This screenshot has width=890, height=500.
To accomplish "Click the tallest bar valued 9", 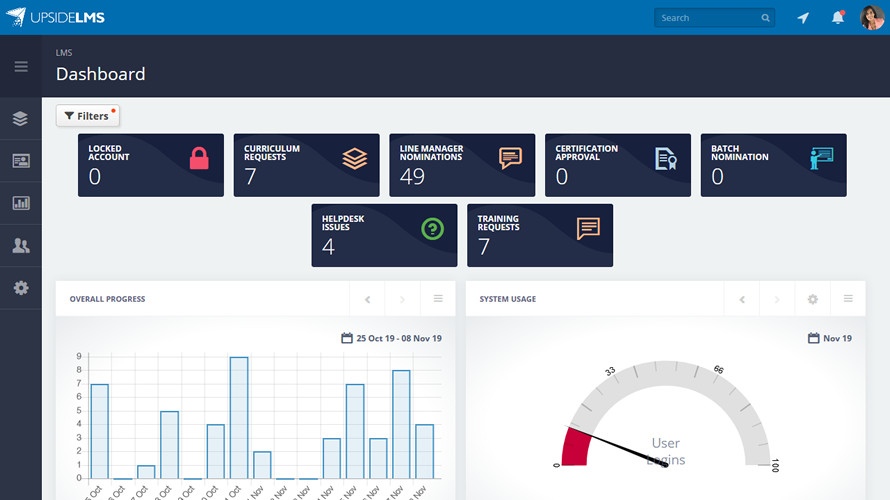I will click(239, 418).
